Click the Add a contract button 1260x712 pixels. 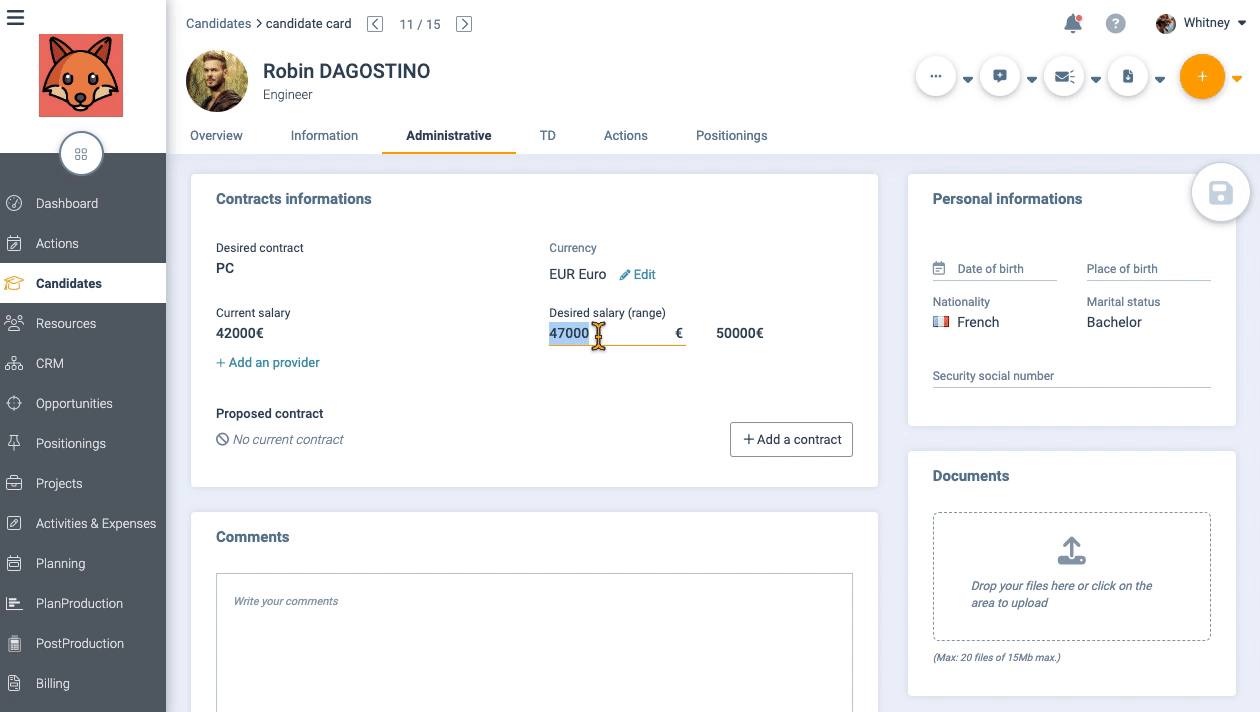pos(791,439)
